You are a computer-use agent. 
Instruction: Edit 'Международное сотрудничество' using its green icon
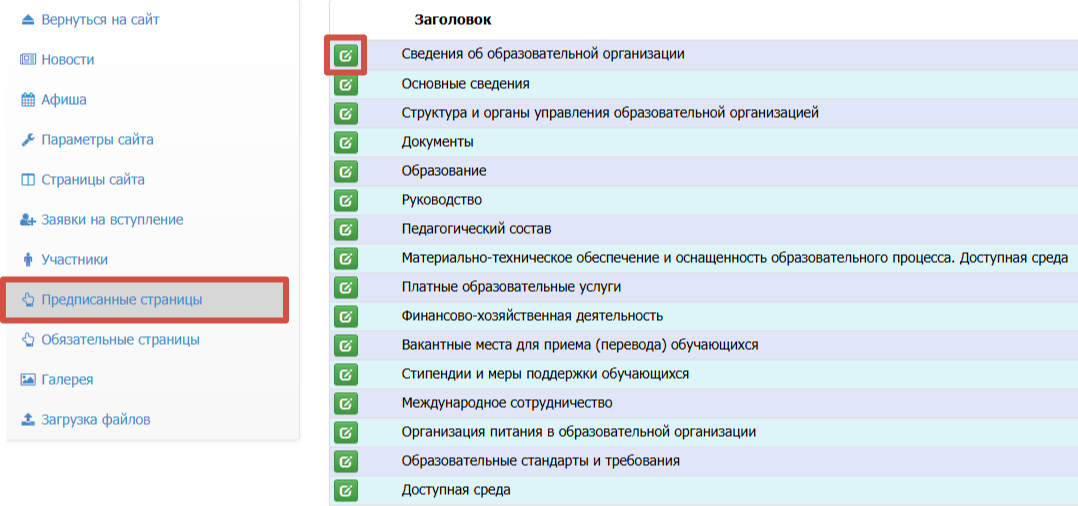click(345, 403)
